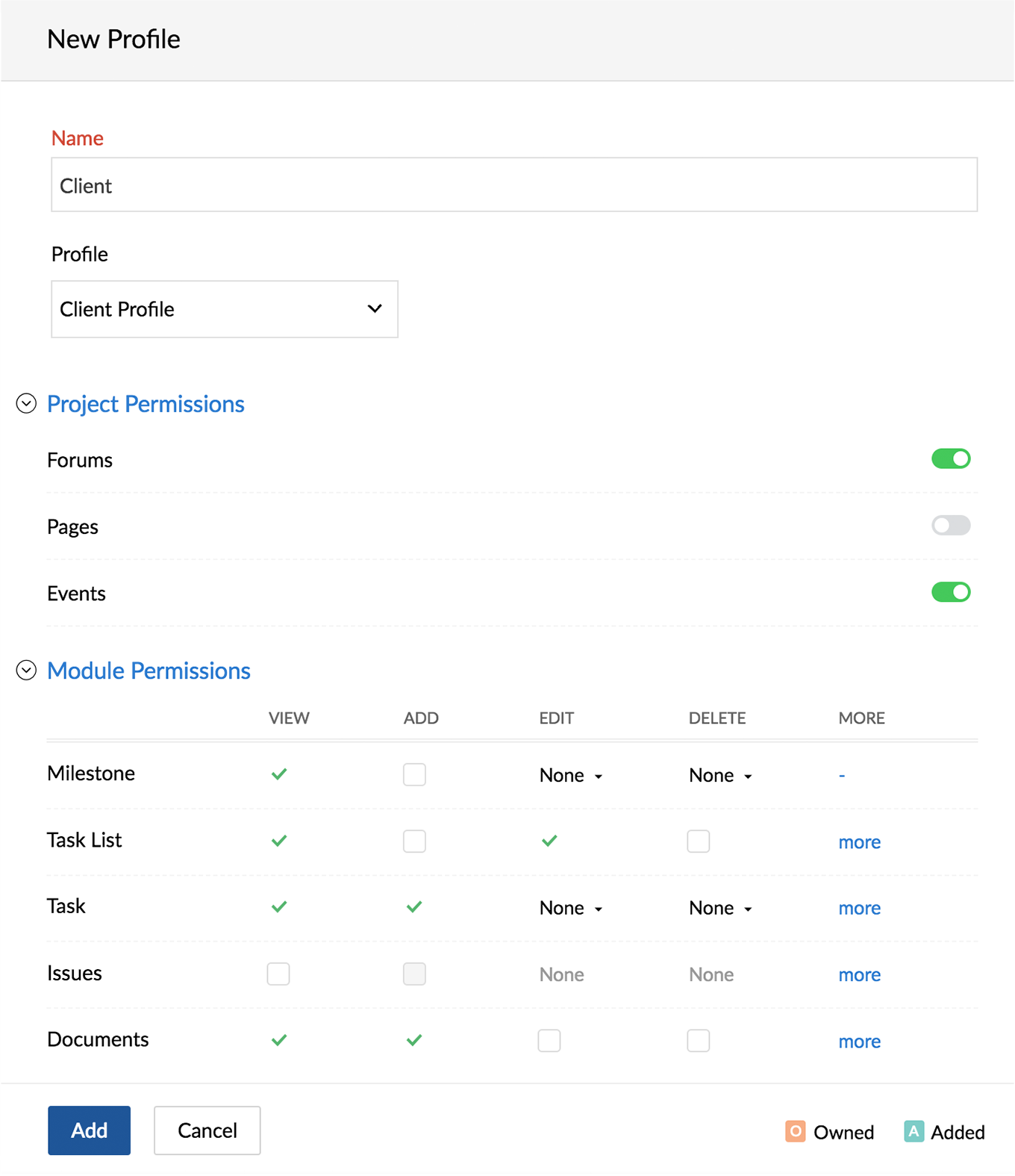Viewport: 1015px width, 1176px height.
Task: Click the teal Added legend icon
Action: (x=913, y=1131)
